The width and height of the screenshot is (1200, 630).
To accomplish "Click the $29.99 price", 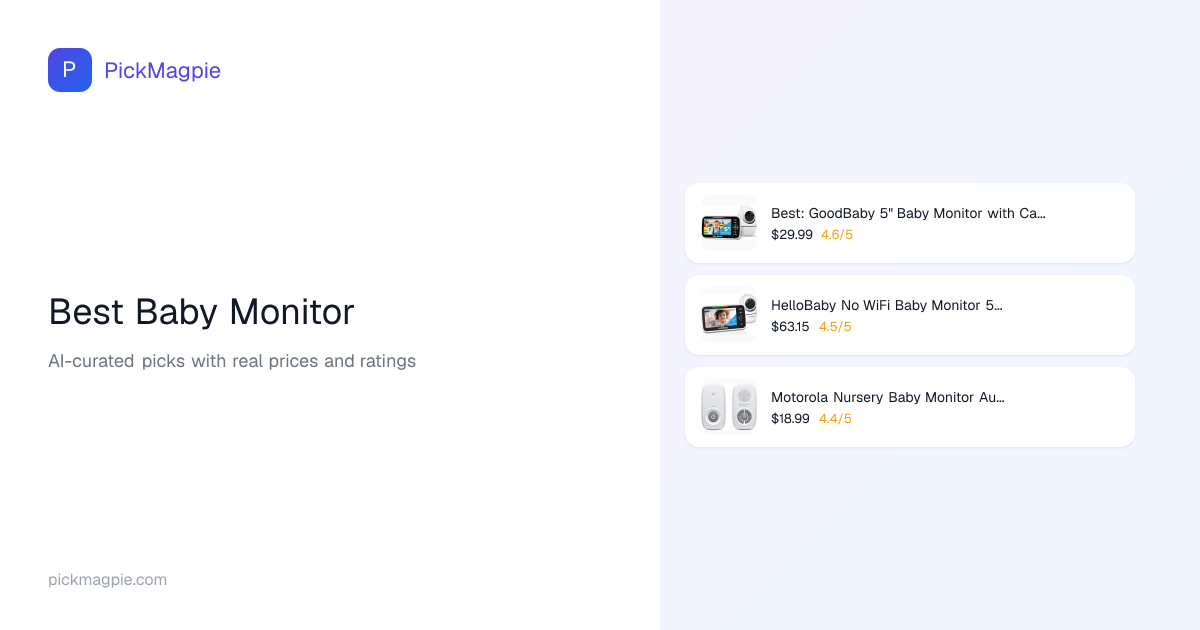I will click(x=792, y=235).
